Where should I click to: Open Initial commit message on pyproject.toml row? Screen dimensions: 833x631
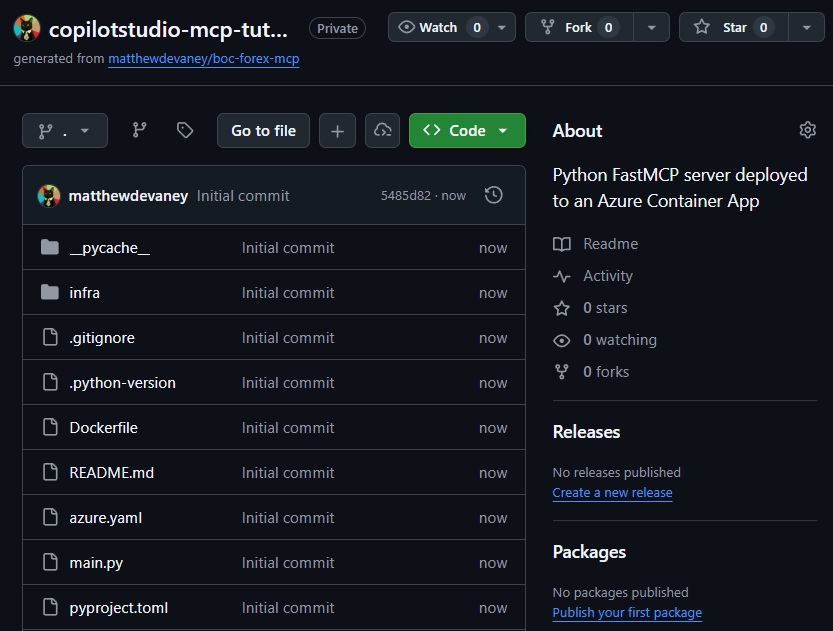(288, 608)
